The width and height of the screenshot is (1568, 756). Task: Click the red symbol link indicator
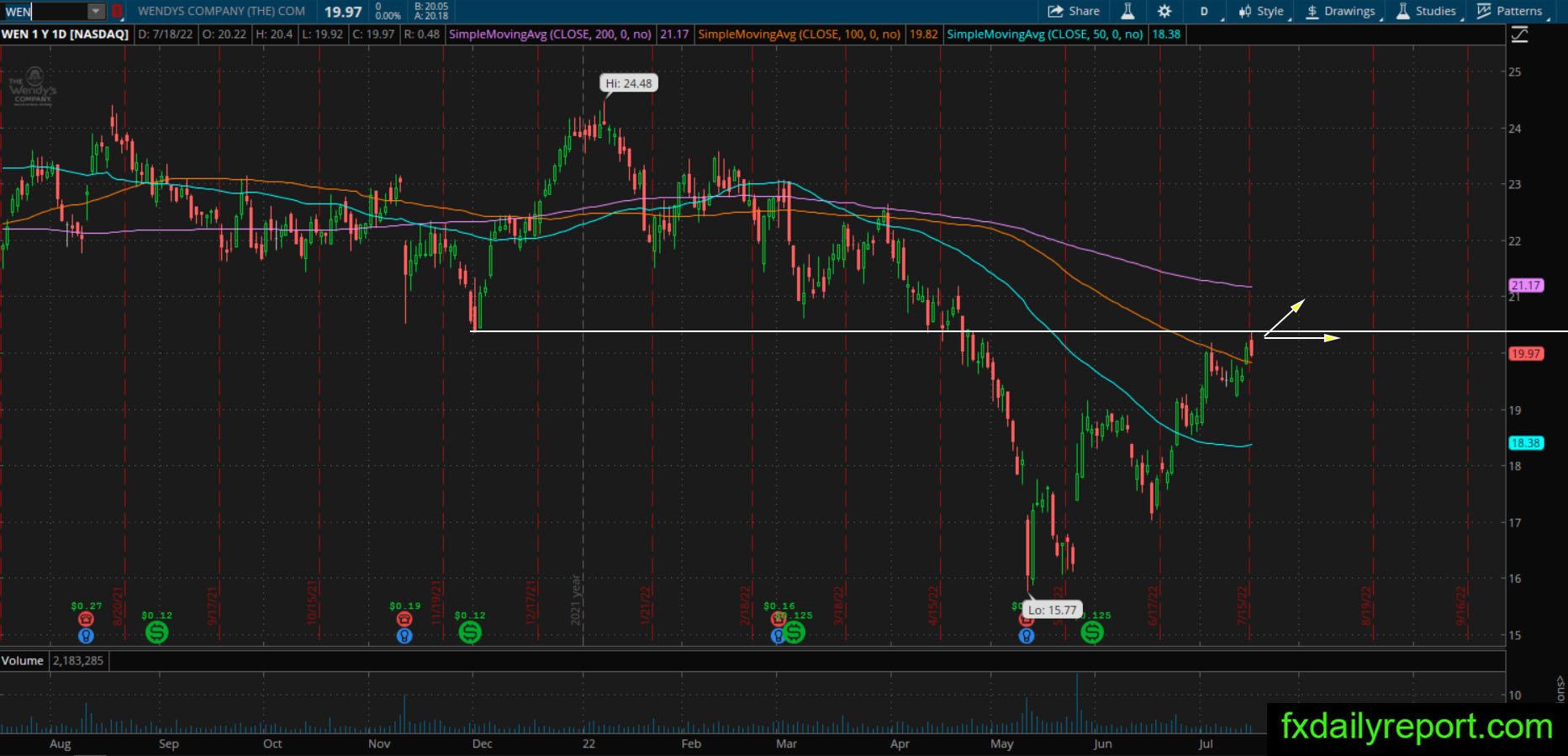click(118, 11)
